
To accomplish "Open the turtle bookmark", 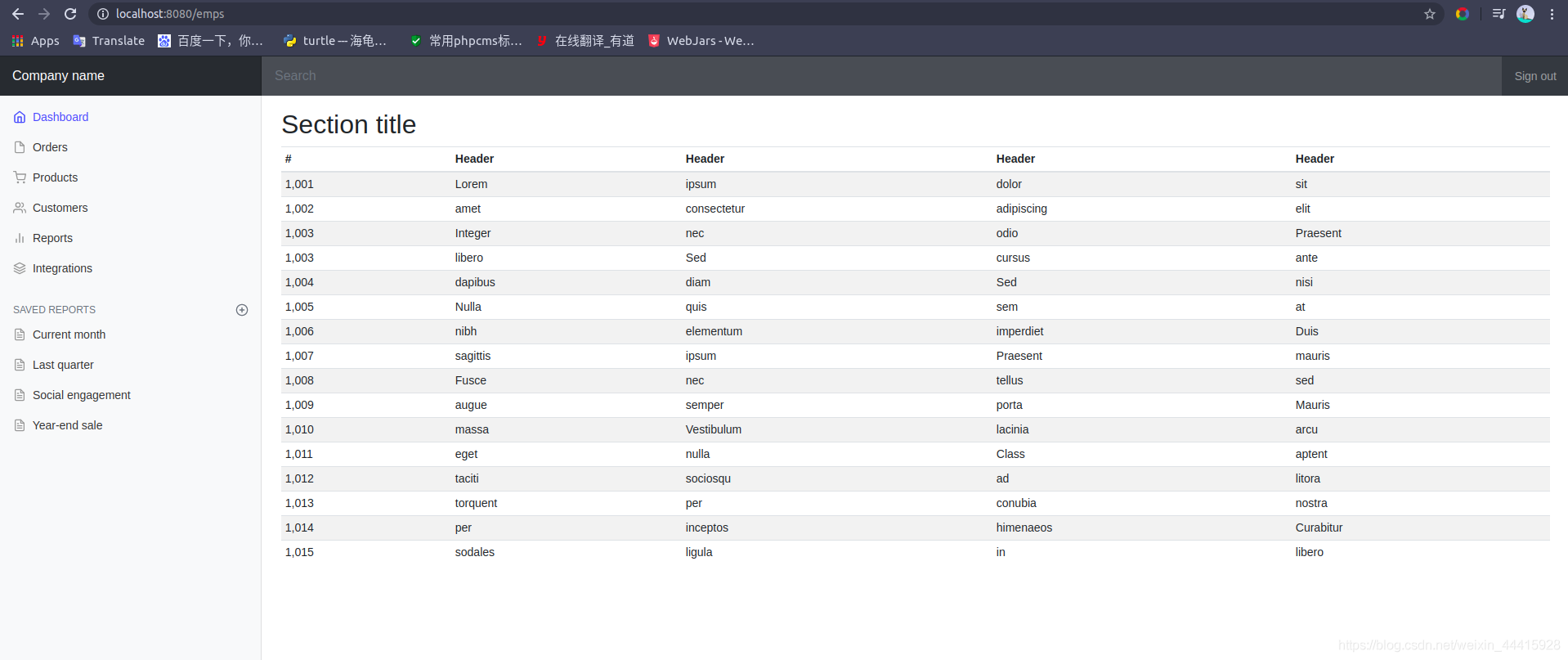I will [335, 41].
